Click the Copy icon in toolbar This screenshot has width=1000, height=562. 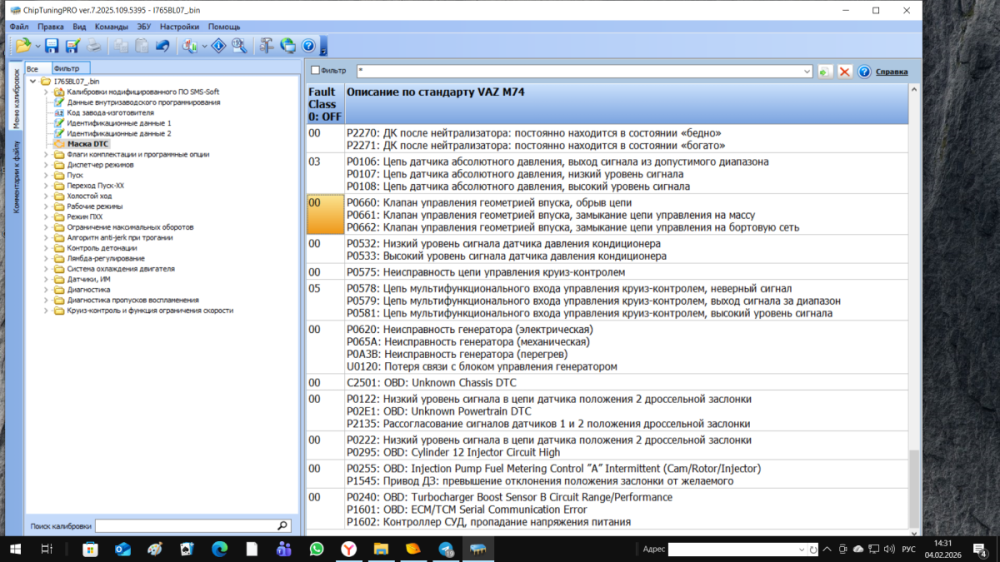pyautogui.click(x=121, y=46)
